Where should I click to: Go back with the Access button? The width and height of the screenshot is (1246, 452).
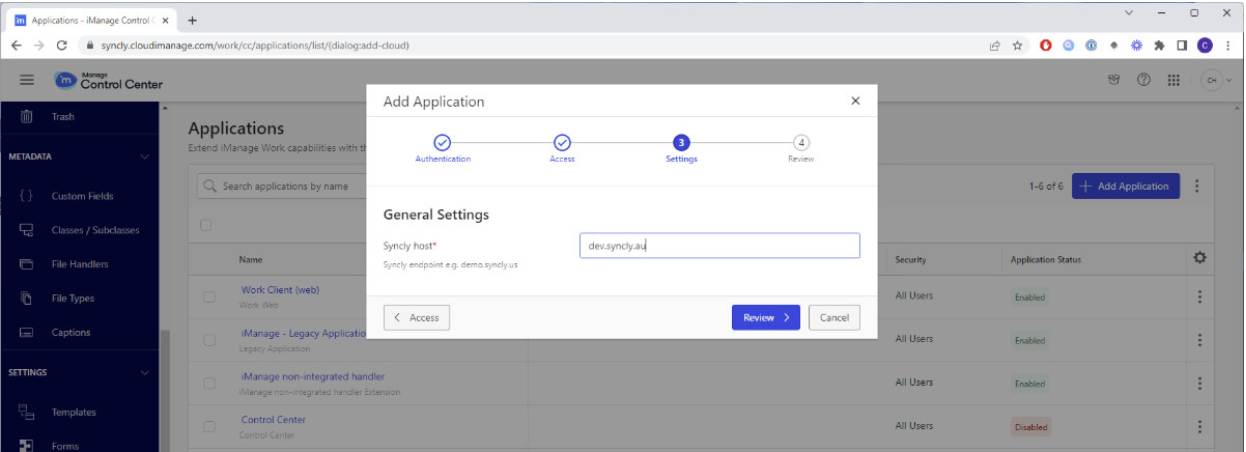[417, 317]
